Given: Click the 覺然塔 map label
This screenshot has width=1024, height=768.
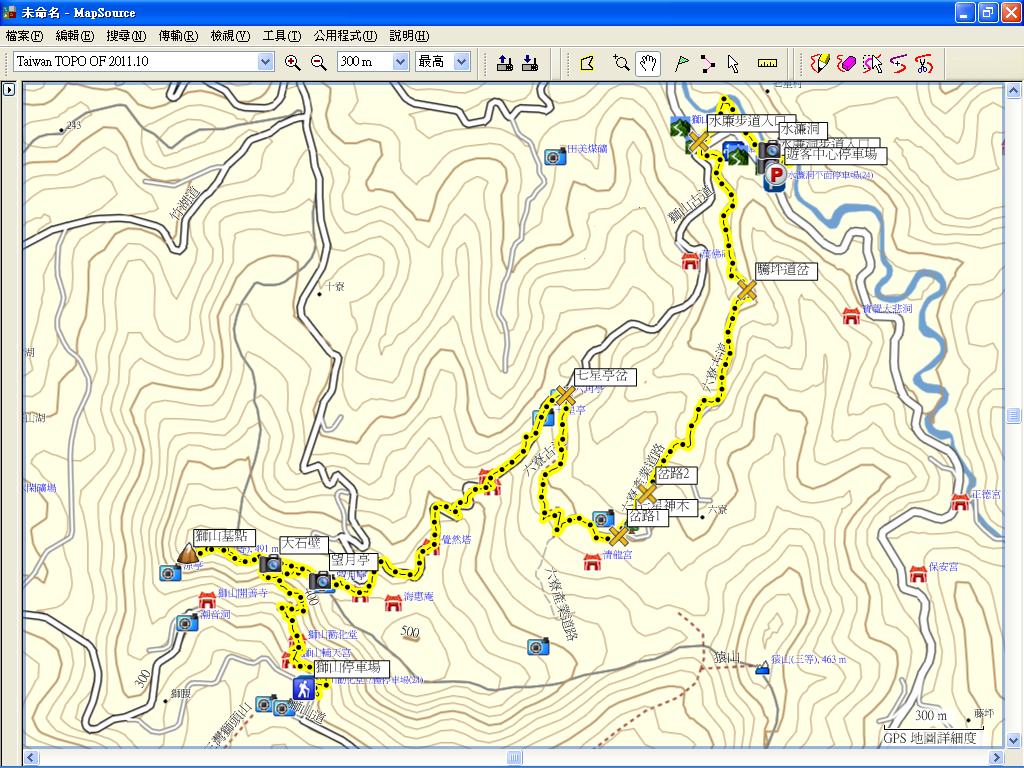Looking at the screenshot, I should tap(456, 540).
